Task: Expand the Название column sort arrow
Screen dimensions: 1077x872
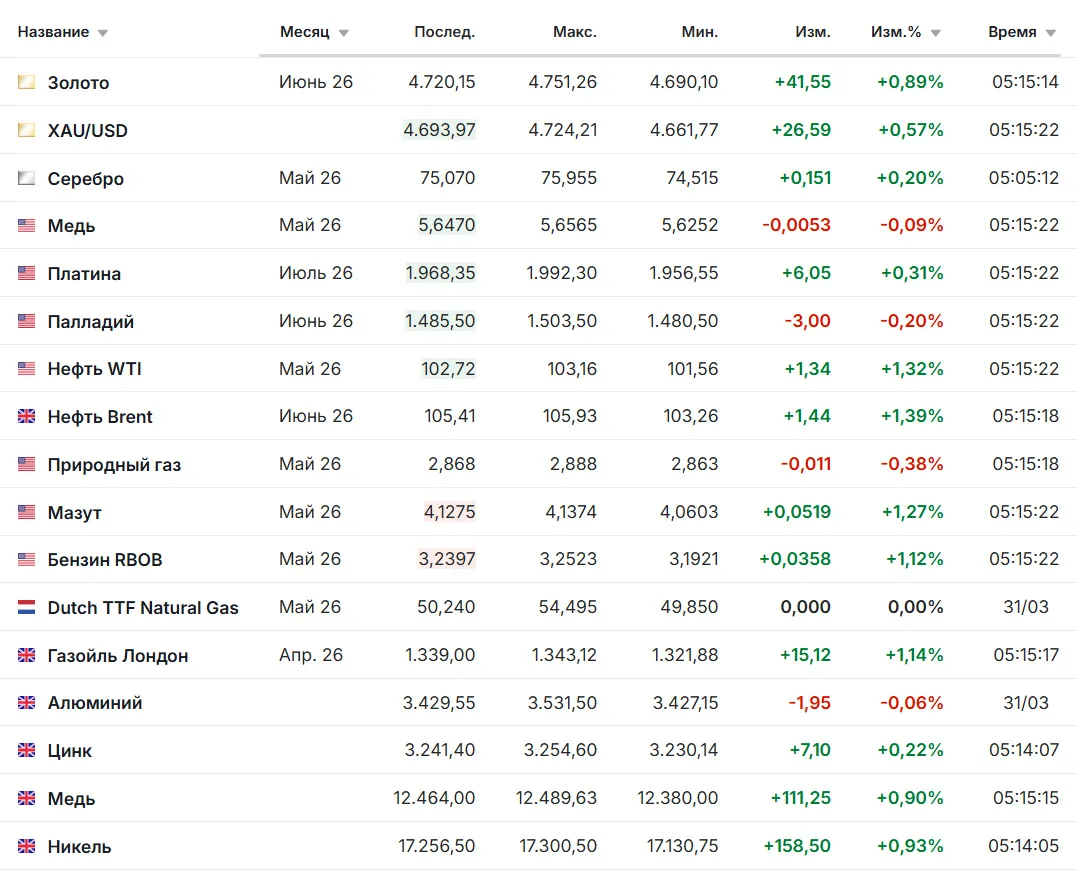Action: coord(102,33)
